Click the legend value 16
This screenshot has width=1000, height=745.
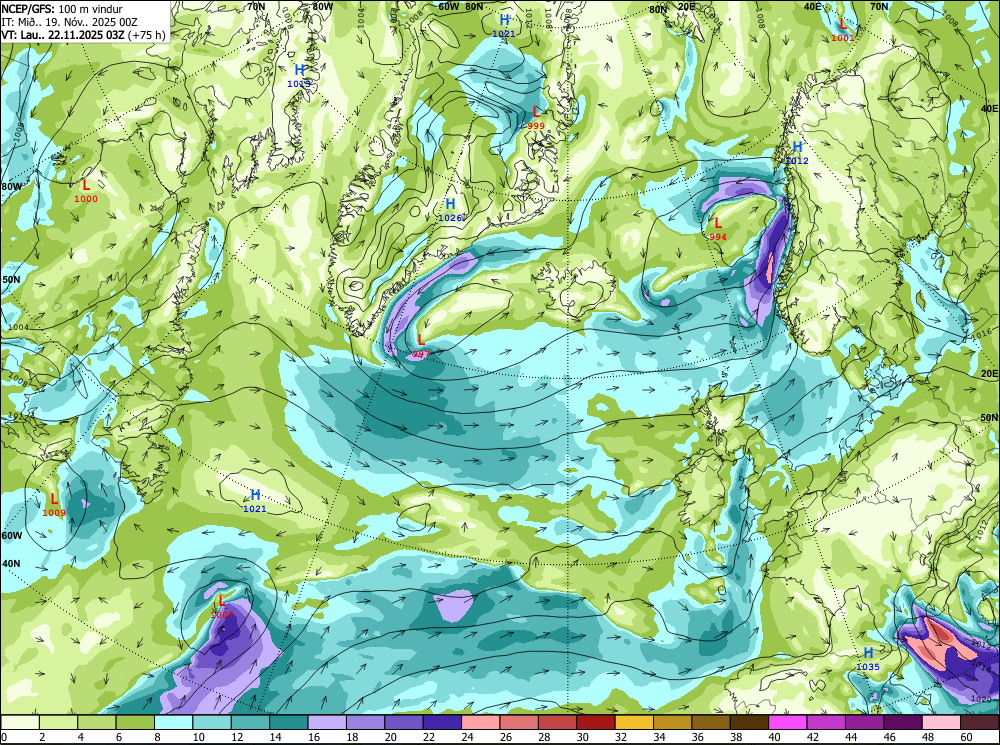[x=313, y=737]
